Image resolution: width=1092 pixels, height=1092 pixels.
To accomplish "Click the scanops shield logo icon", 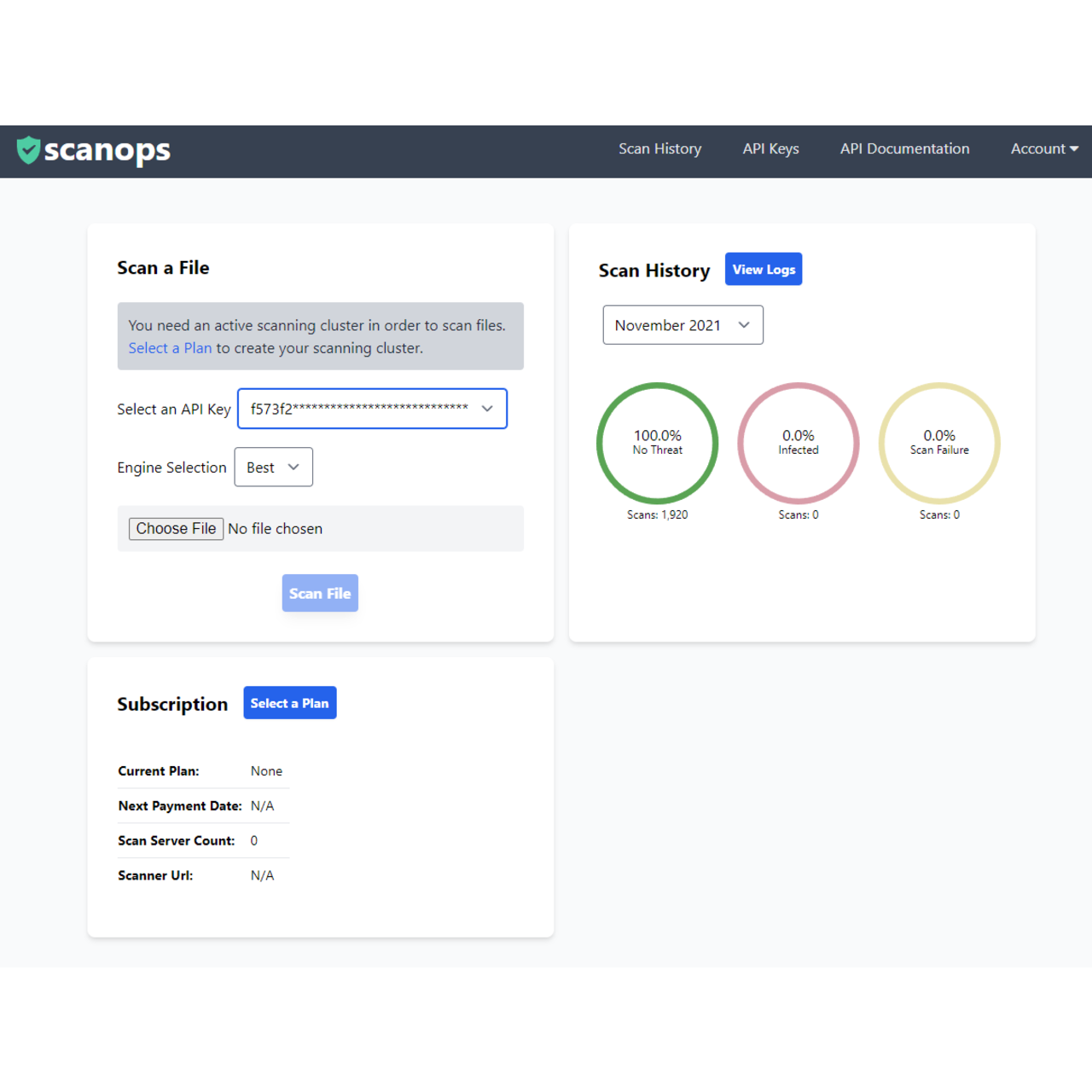I will pyautogui.click(x=28, y=150).
